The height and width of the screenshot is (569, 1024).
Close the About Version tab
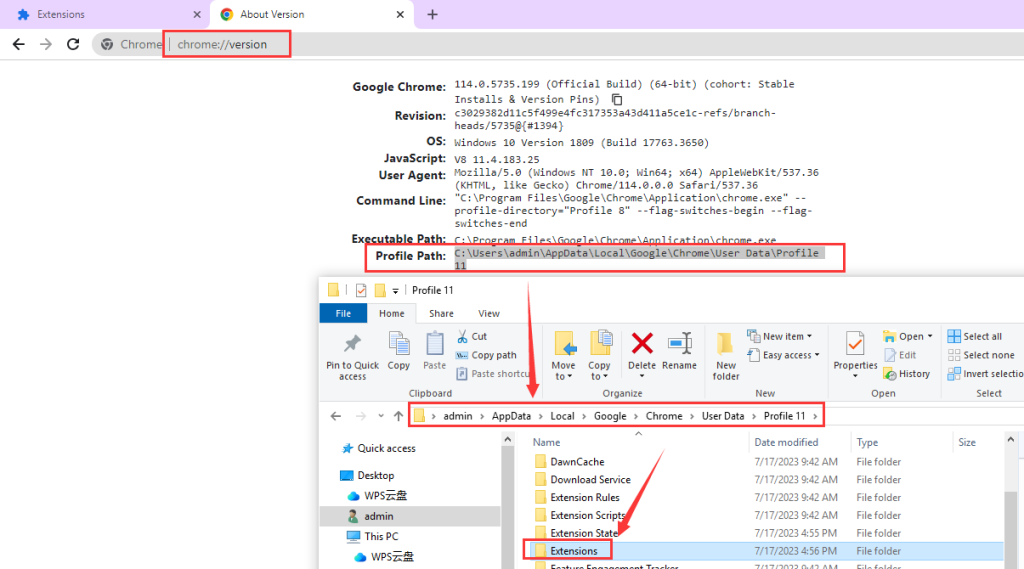pyautogui.click(x=400, y=14)
